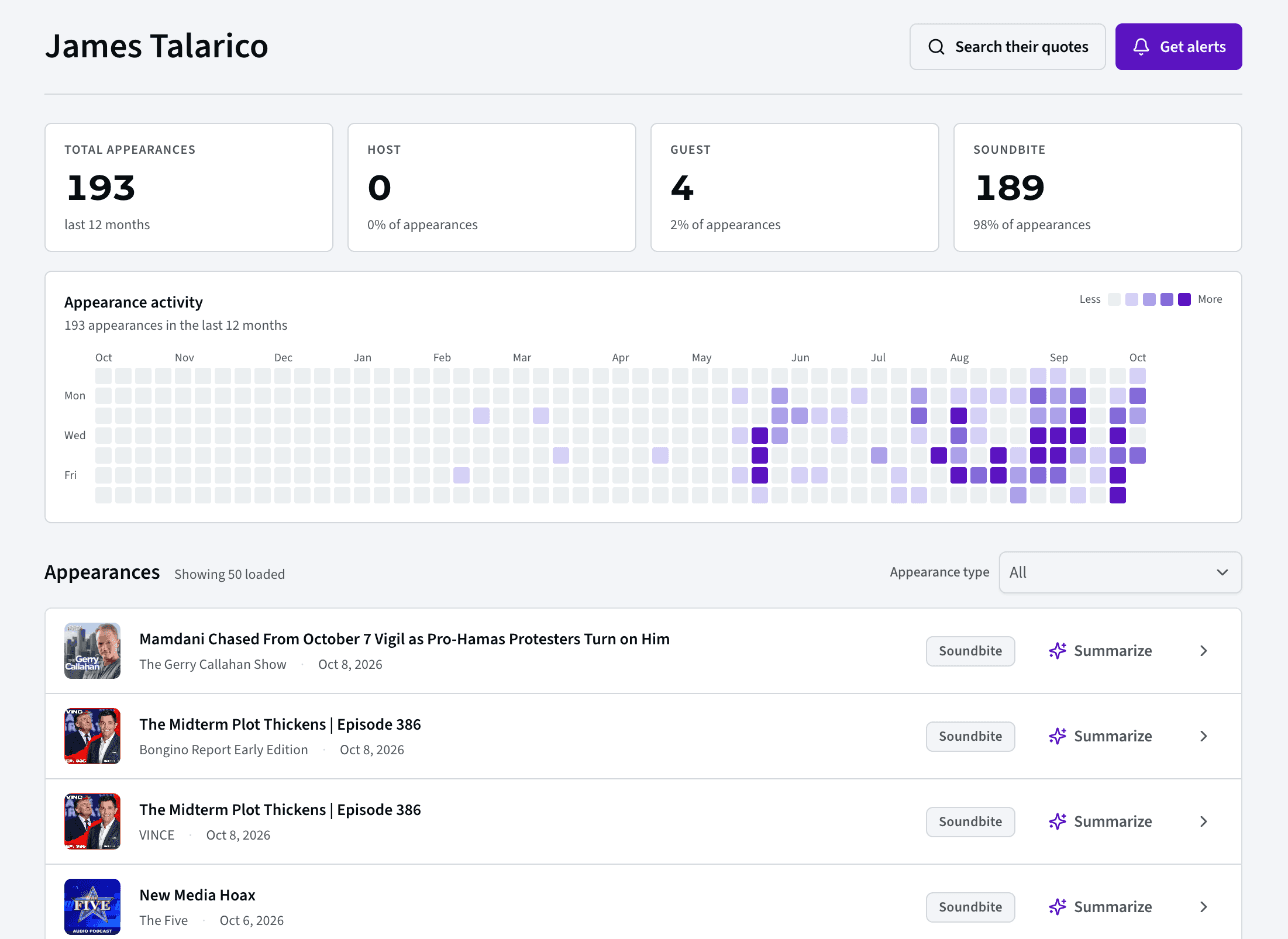Viewport: 1288px width, 939px height.
Task: Open the VINCE show thumbnail
Action: point(92,821)
